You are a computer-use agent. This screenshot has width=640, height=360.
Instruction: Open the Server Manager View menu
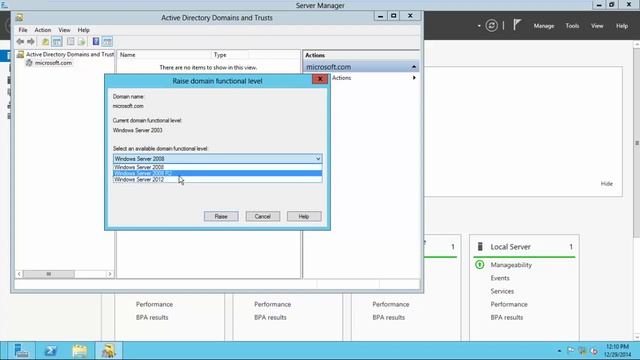click(x=597, y=26)
